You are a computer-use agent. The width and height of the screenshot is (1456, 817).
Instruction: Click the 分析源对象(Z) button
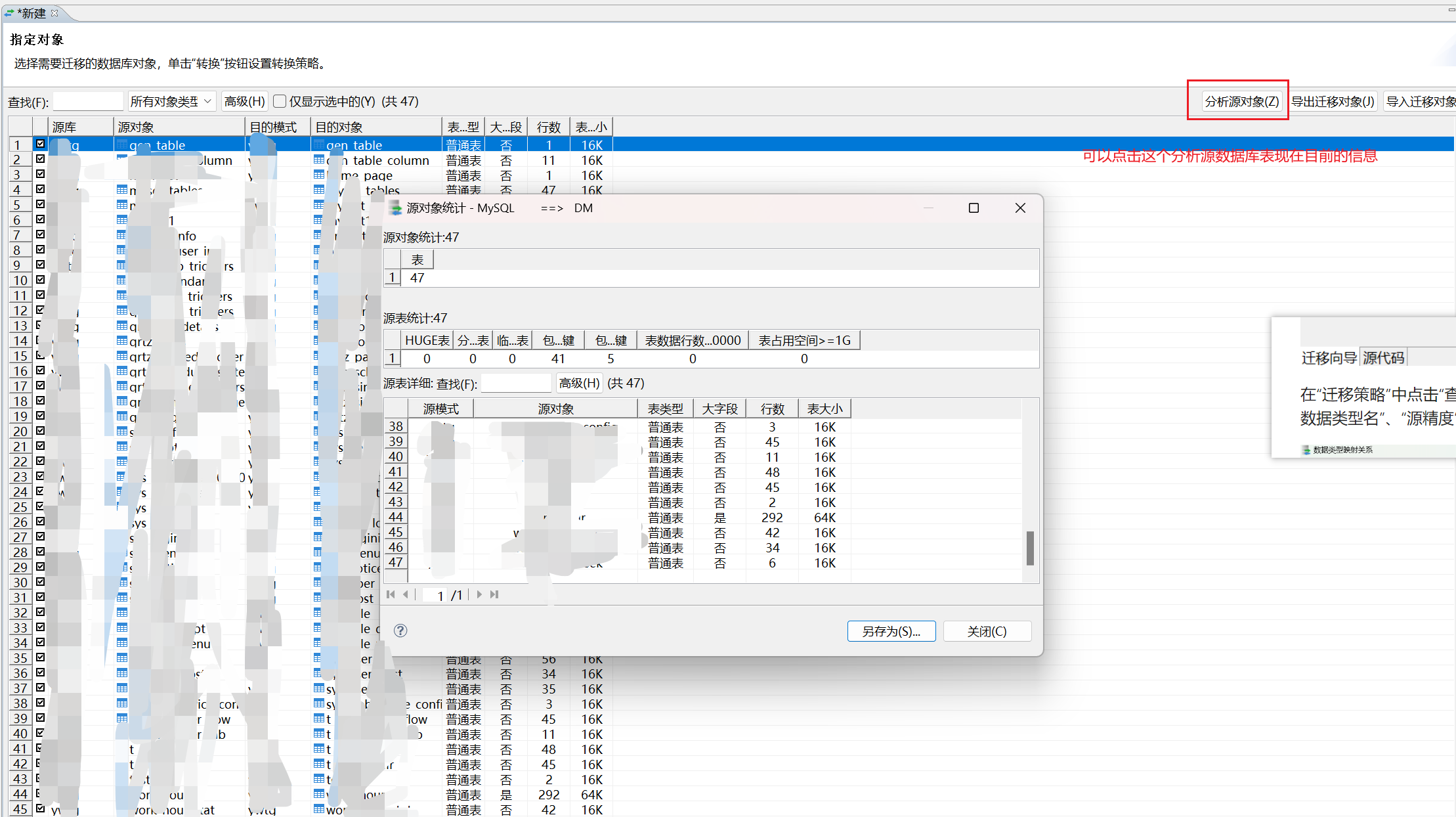point(1241,101)
